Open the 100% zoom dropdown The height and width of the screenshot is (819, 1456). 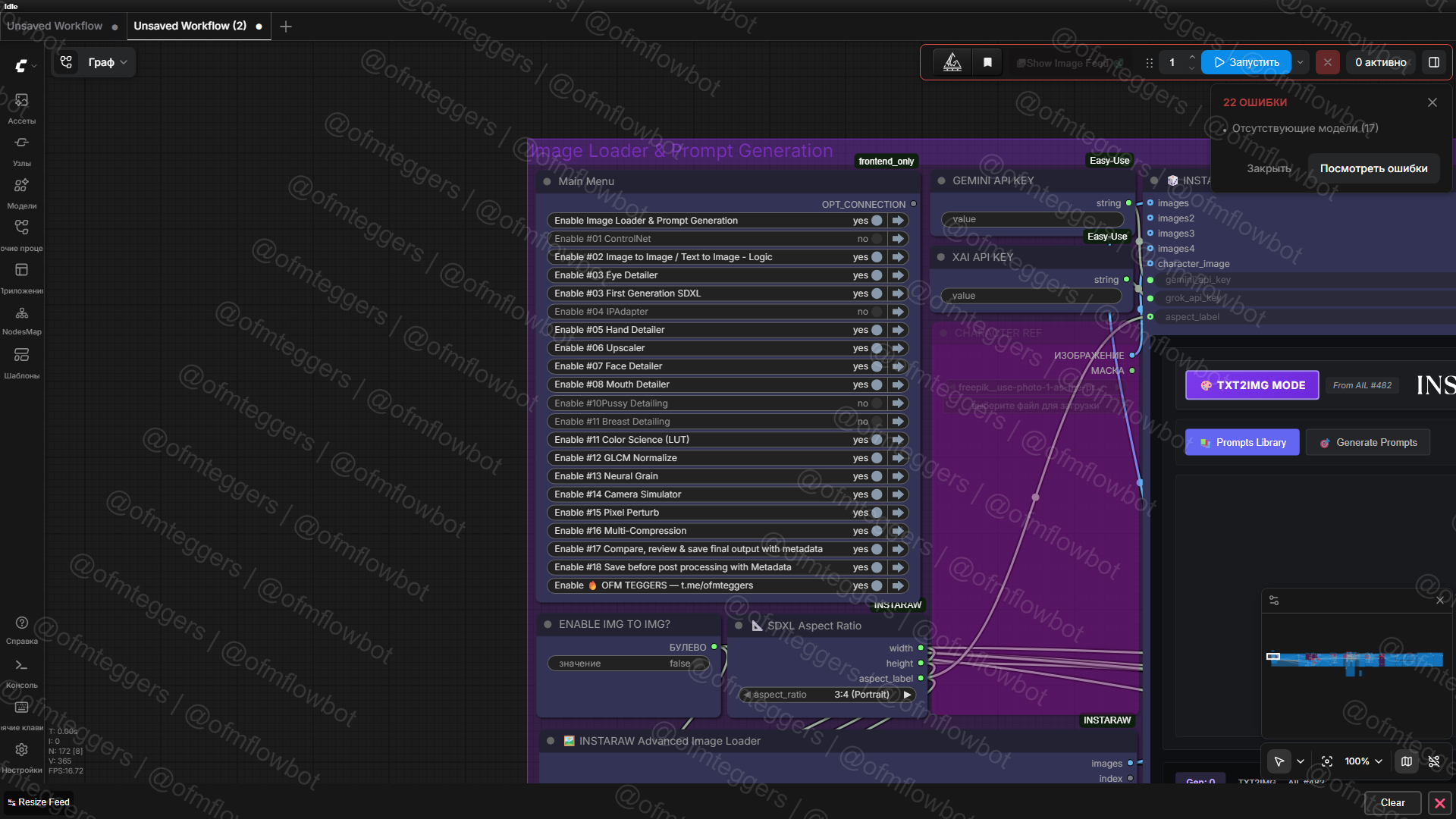[x=1363, y=761]
